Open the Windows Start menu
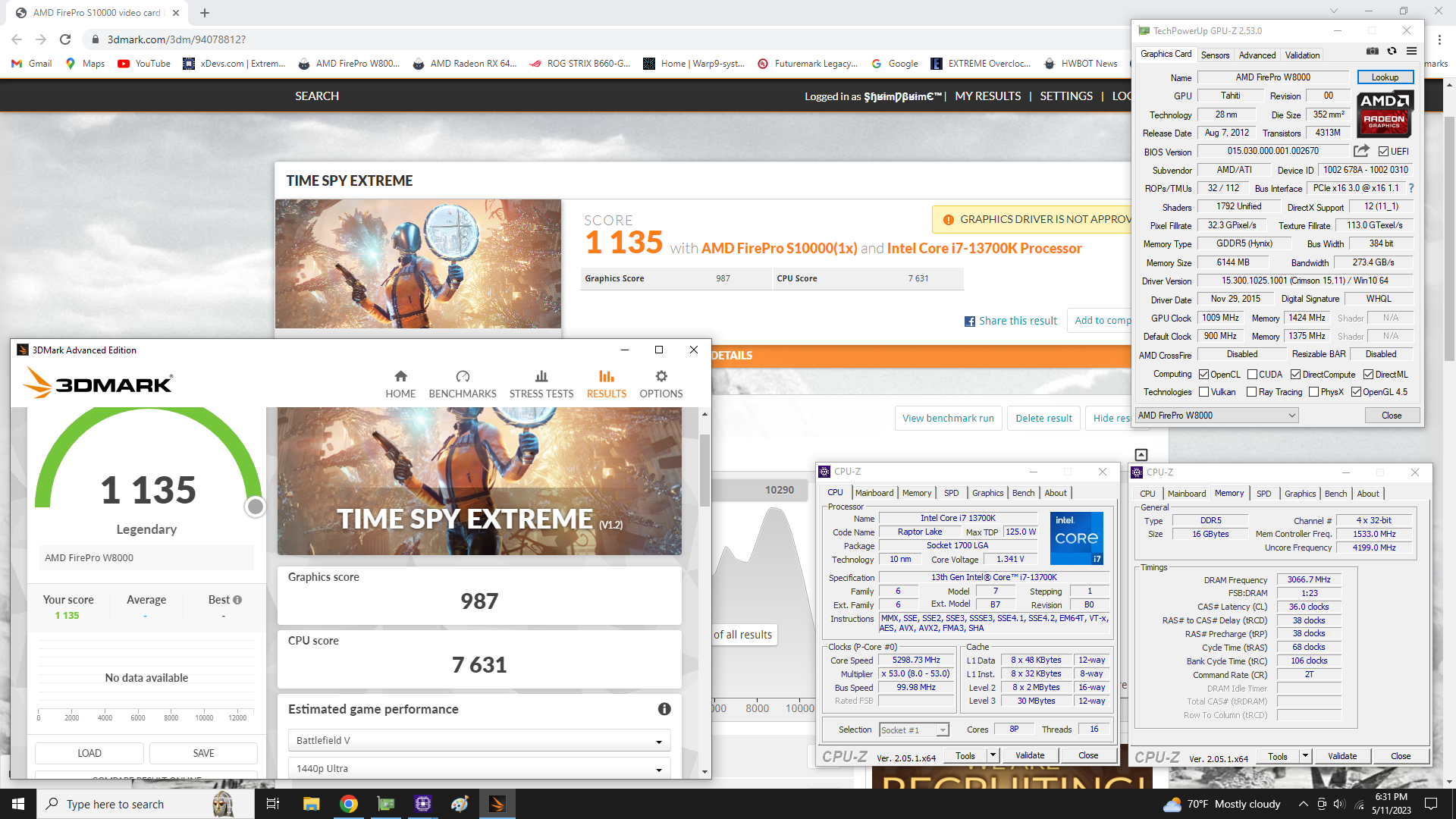Viewport: 1456px width, 819px height. pos(18,804)
